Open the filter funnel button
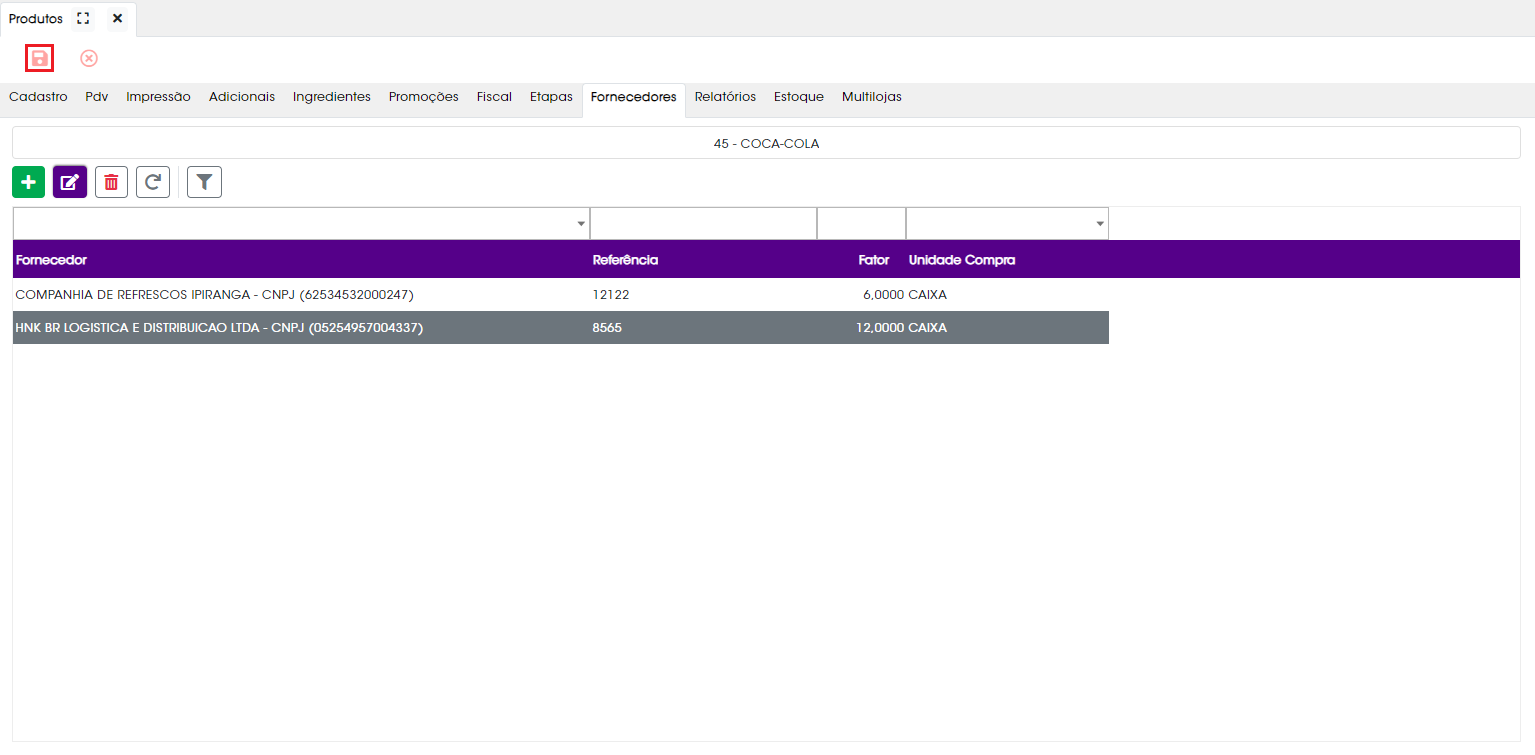The height and width of the screenshot is (755, 1535). [x=204, y=182]
